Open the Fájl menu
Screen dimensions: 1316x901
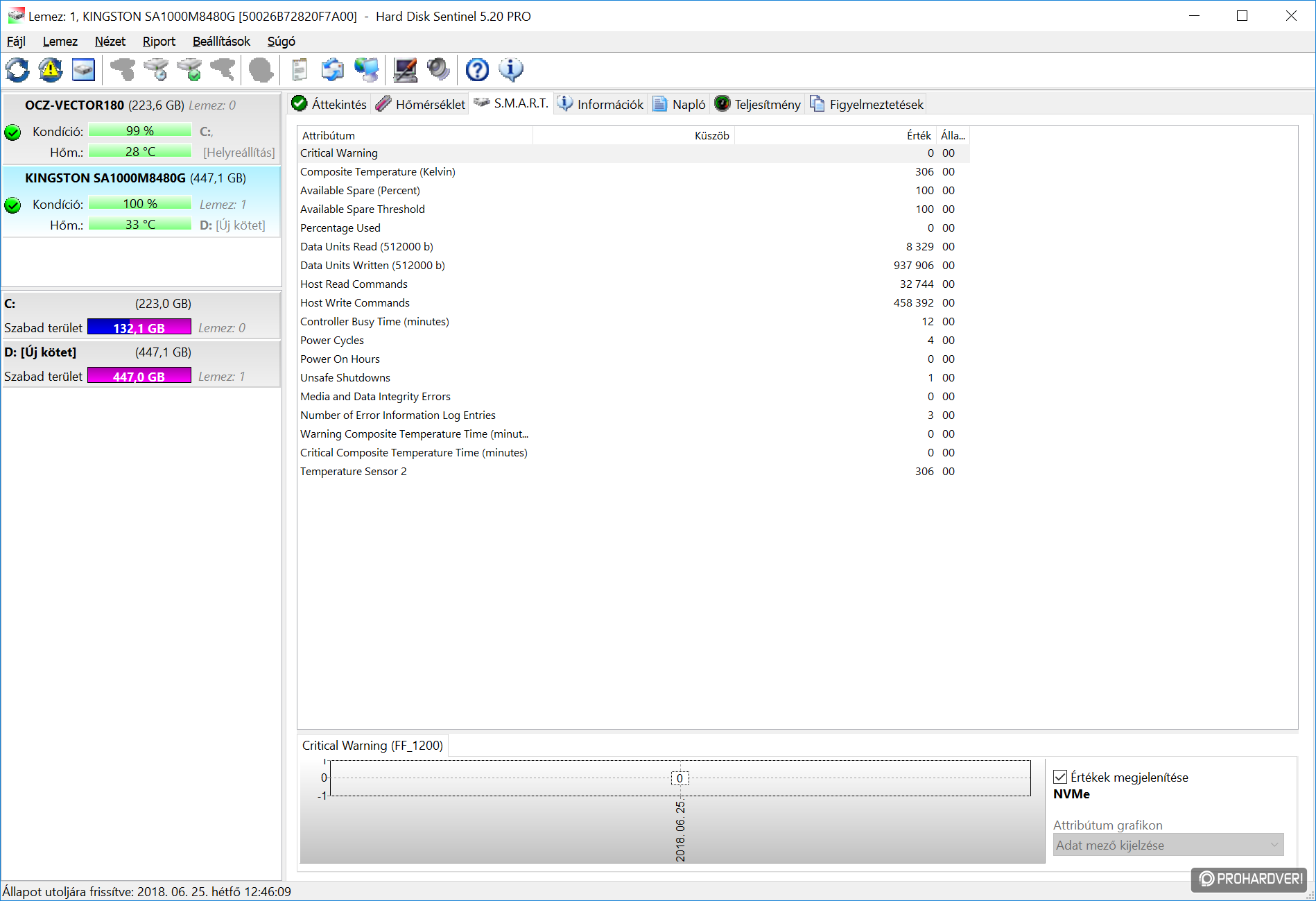click(16, 42)
